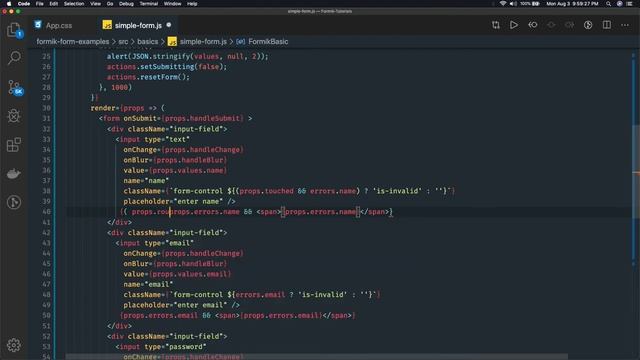Click line number 31 in the gutter

46,118
